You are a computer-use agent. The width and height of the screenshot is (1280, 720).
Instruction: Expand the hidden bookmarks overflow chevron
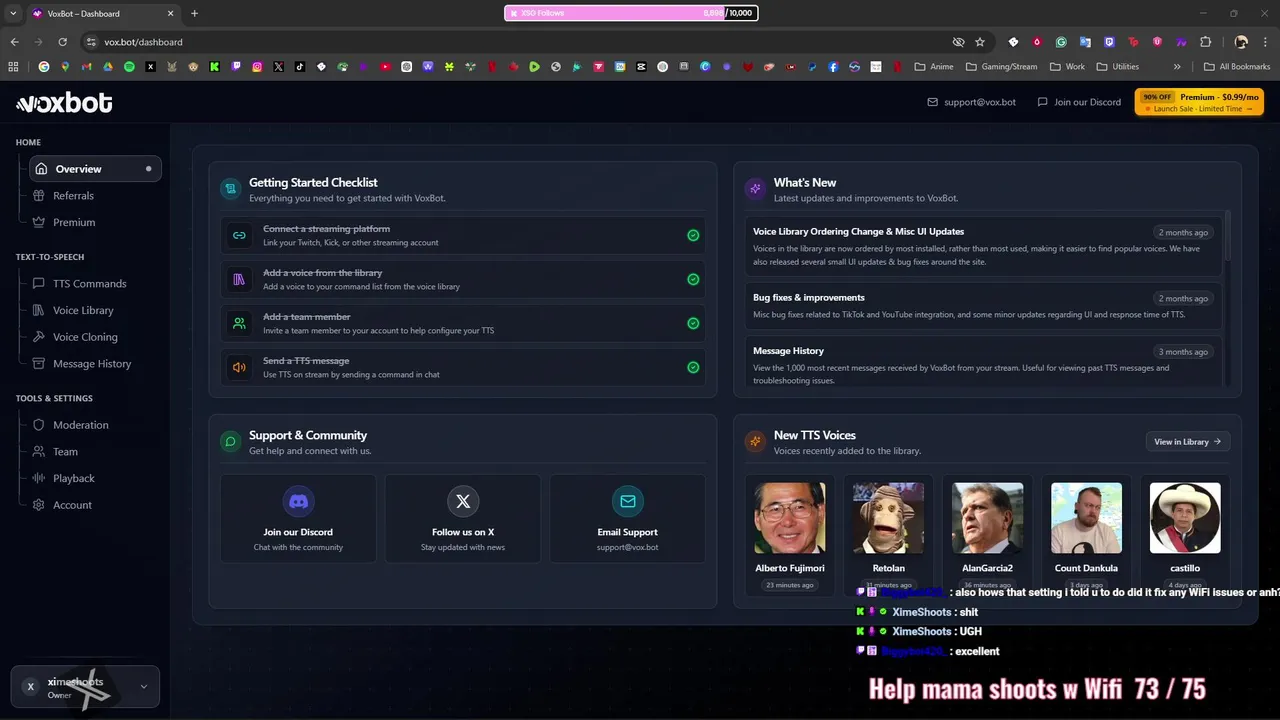pos(1177,67)
